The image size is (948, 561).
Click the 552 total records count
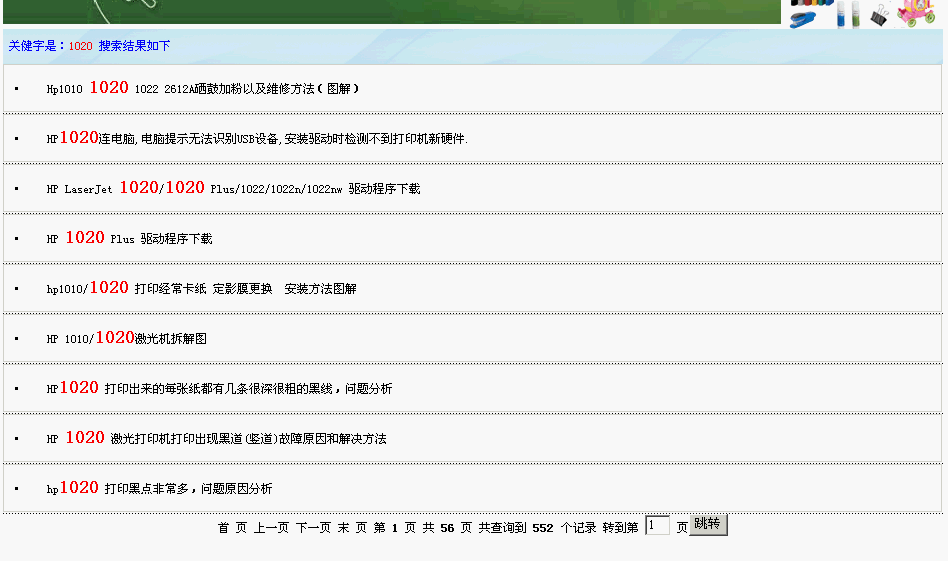542,528
